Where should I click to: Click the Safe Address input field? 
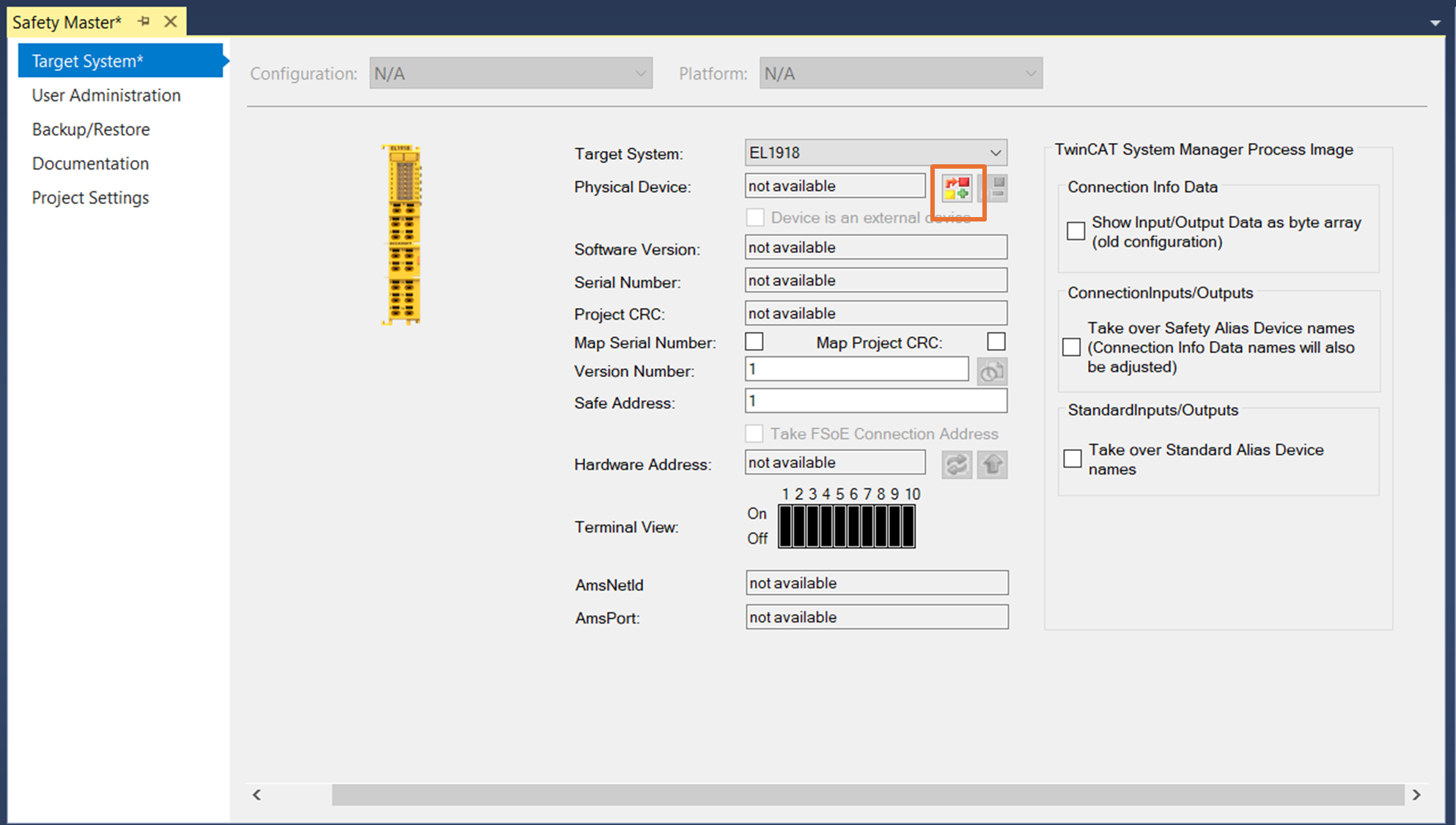point(875,401)
